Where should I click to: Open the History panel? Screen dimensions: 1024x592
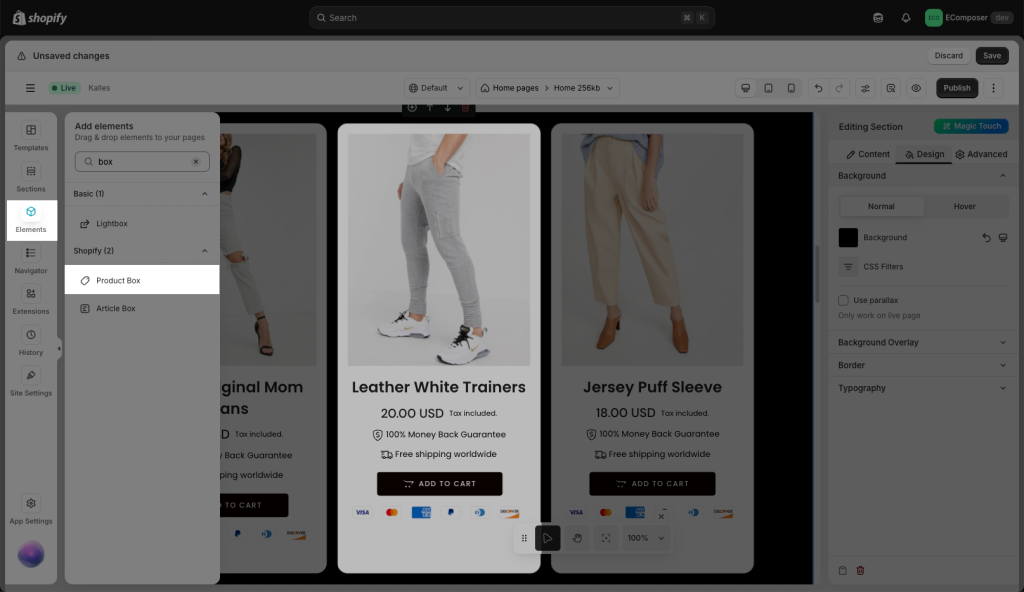tap(31, 341)
